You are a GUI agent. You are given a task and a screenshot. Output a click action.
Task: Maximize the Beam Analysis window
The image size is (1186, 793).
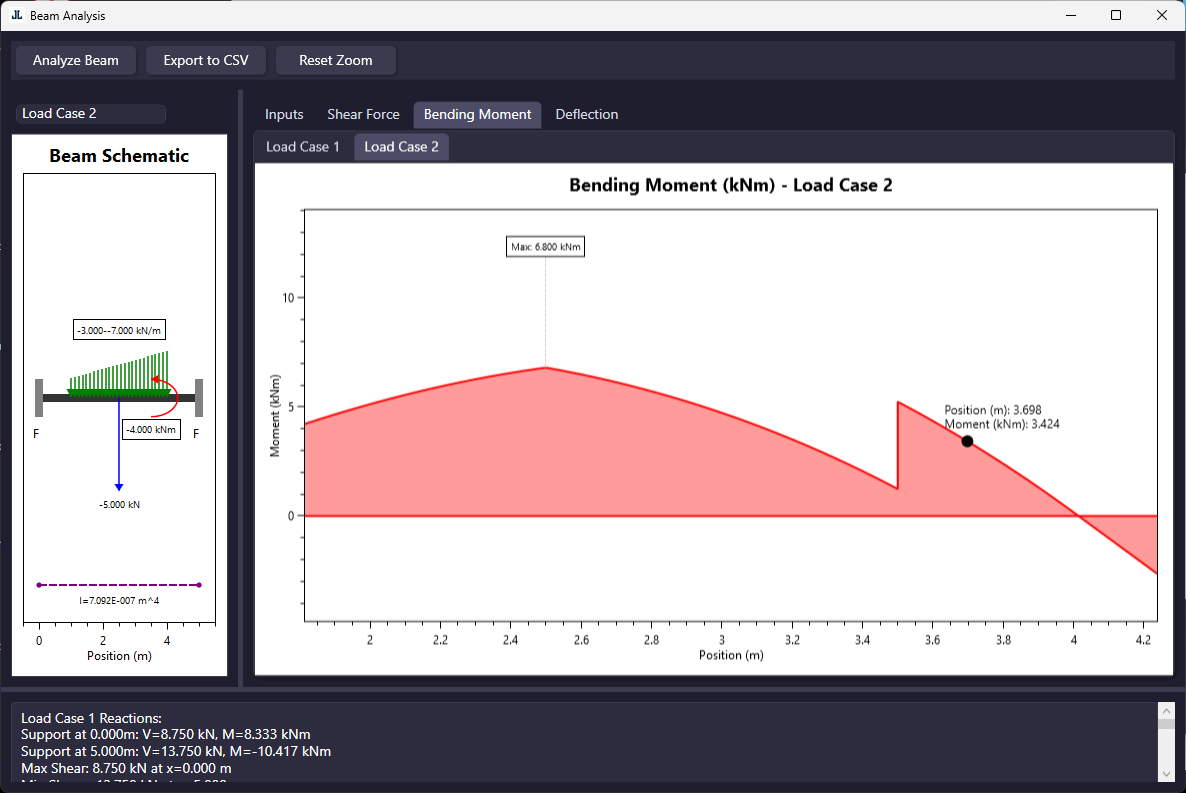1116,16
